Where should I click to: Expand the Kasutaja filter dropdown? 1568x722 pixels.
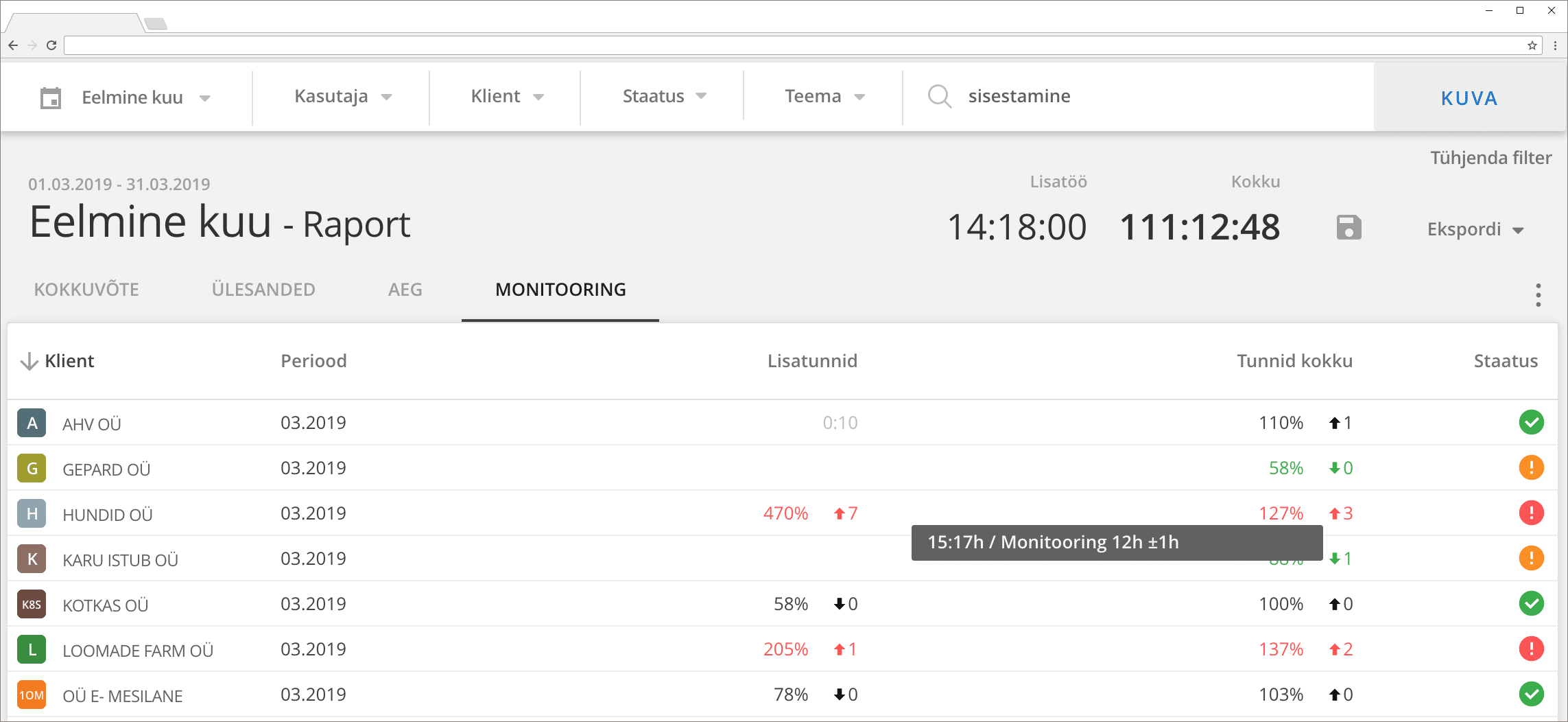point(342,97)
